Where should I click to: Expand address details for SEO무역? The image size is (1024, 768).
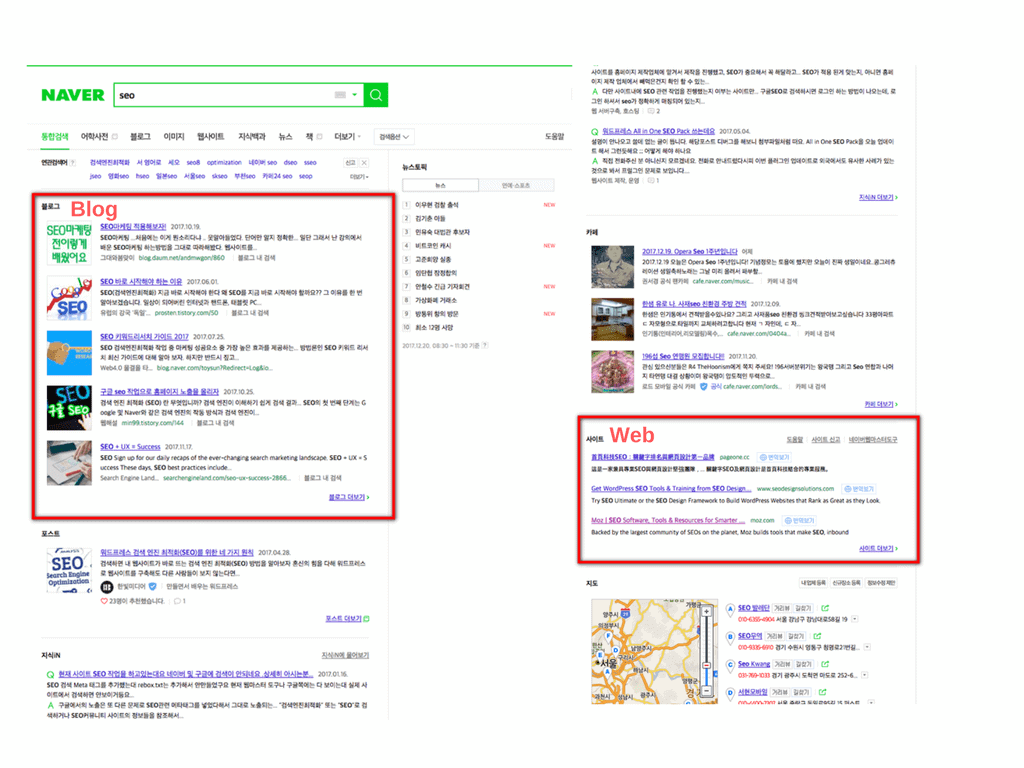tap(867, 647)
